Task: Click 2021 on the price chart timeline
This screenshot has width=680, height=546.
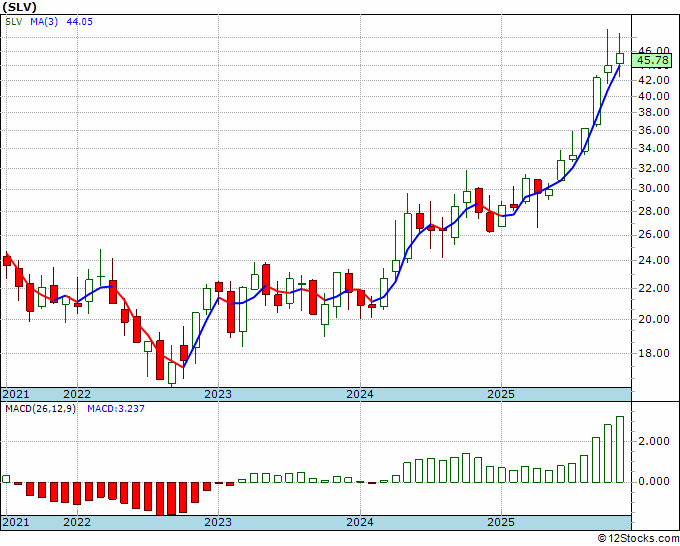Action: pyautogui.click(x=16, y=395)
